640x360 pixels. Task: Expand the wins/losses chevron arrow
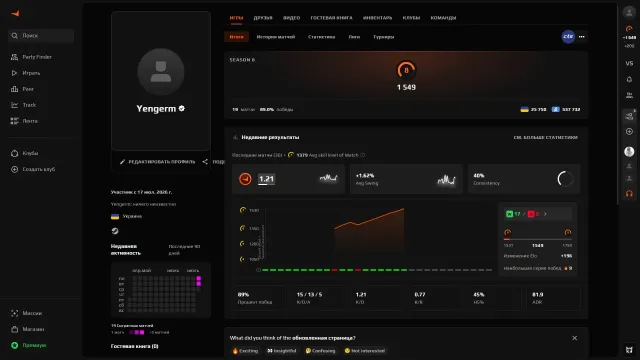(x=545, y=214)
